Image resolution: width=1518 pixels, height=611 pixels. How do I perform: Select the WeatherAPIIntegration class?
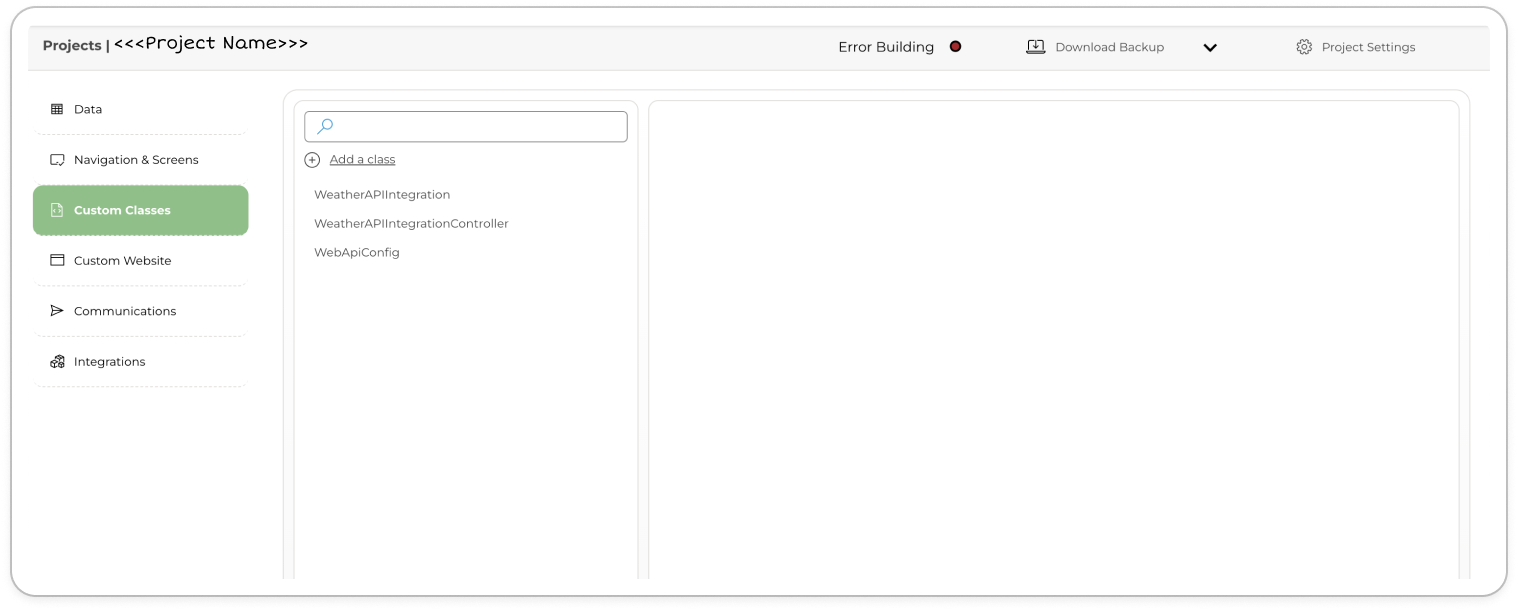coord(382,195)
